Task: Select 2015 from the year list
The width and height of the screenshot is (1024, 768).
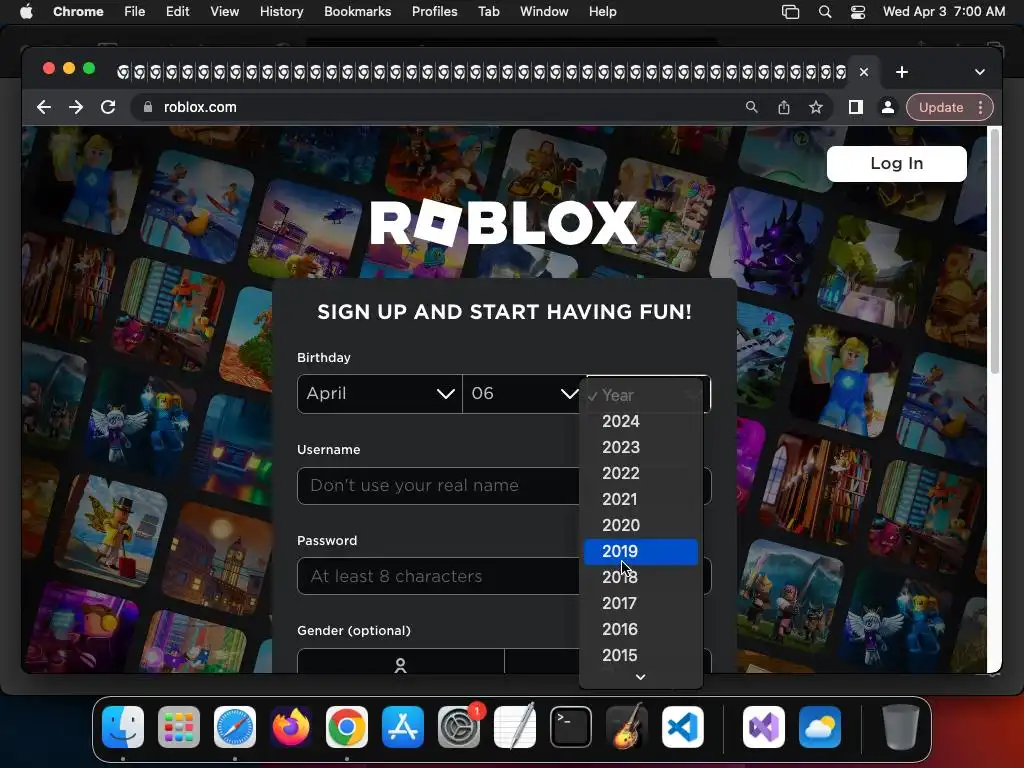Action: coord(641,656)
